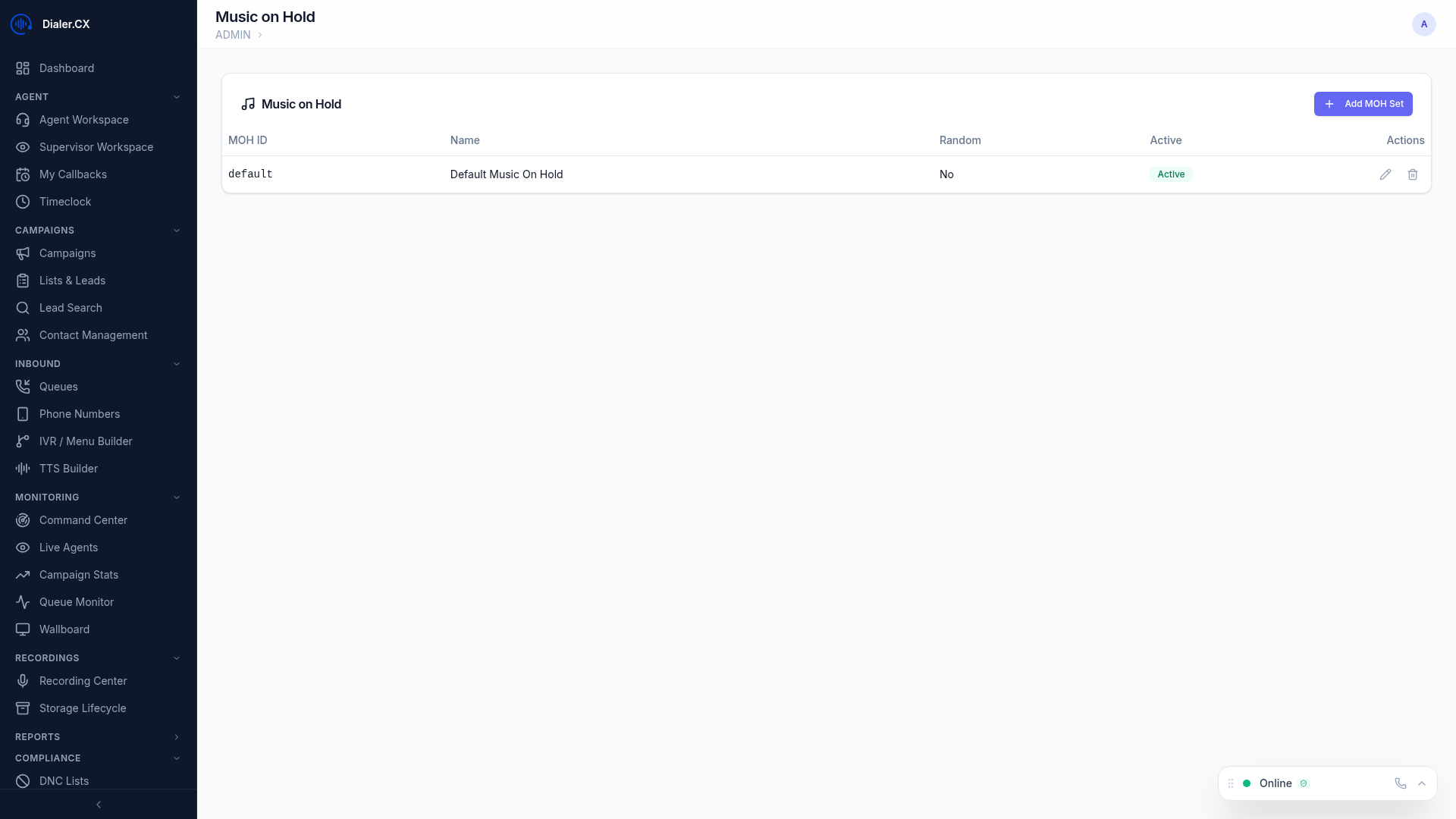Click the Add MOH Set button
The image size is (1456, 819).
pos(1363,104)
